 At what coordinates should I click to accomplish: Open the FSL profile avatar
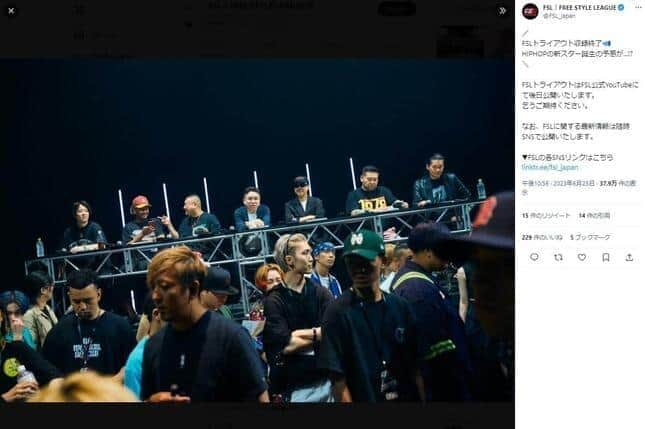coord(530,11)
